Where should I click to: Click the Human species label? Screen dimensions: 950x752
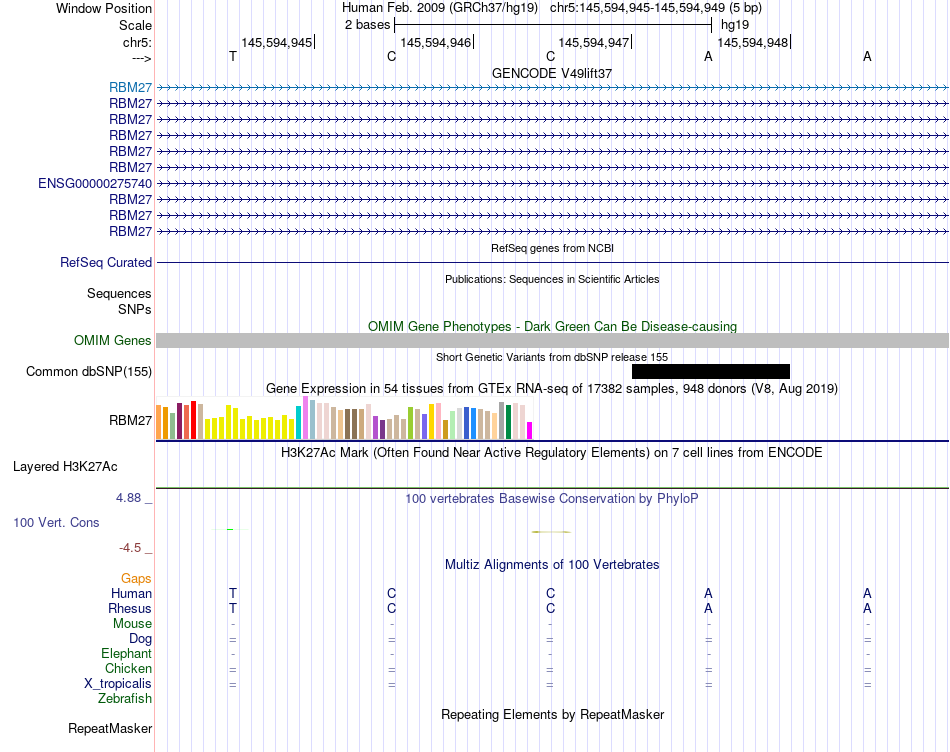point(131,593)
